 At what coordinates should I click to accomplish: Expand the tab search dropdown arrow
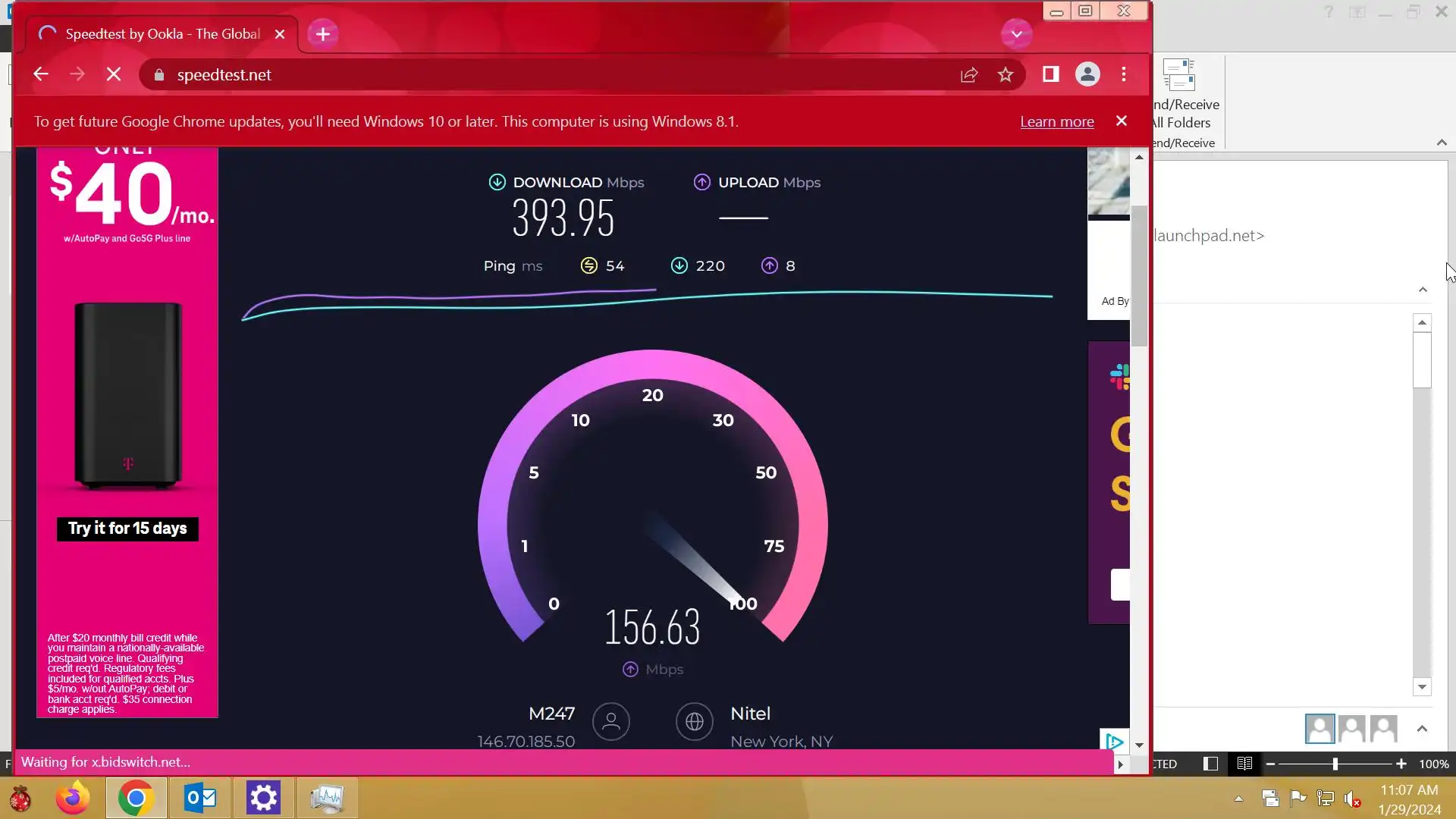click(1016, 34)
